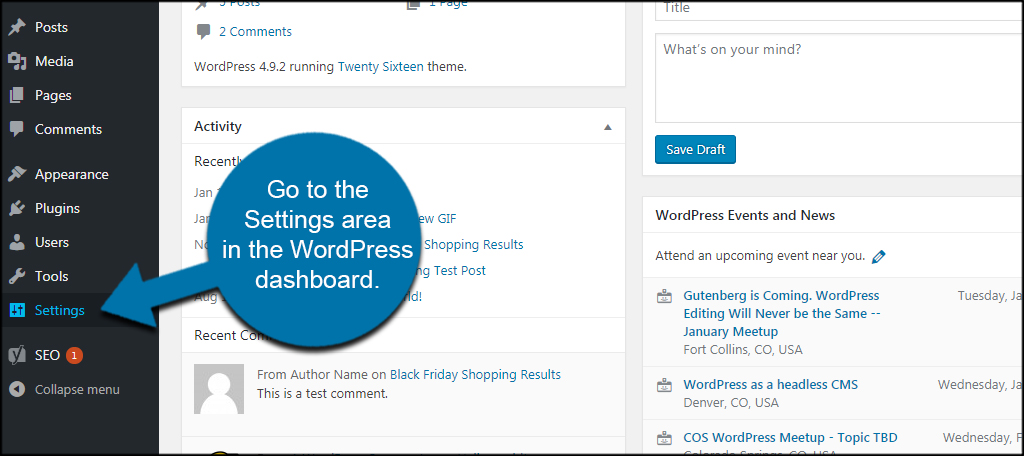Open the Users menu

click(52, 242)
